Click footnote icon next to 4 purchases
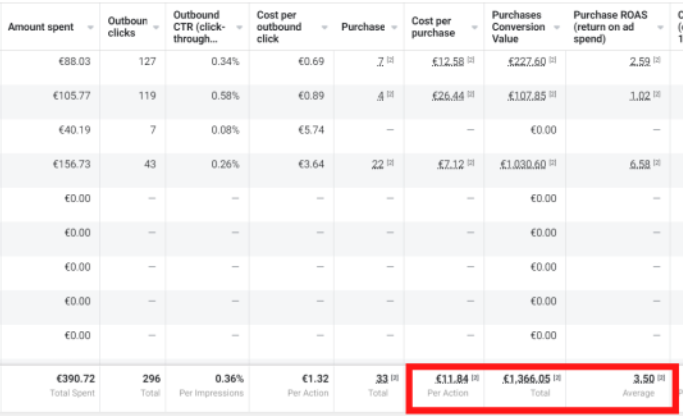683x416 pixels. click(x=390, y=94)
